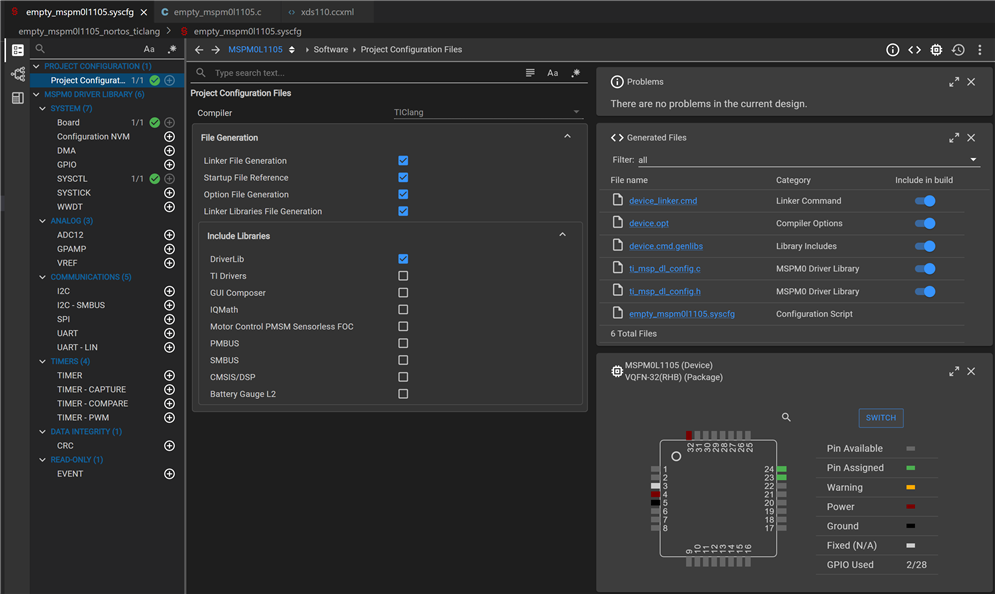Screen dimensions: 995x594
Task: Expand the Device package panel
Action: (954, 371)
